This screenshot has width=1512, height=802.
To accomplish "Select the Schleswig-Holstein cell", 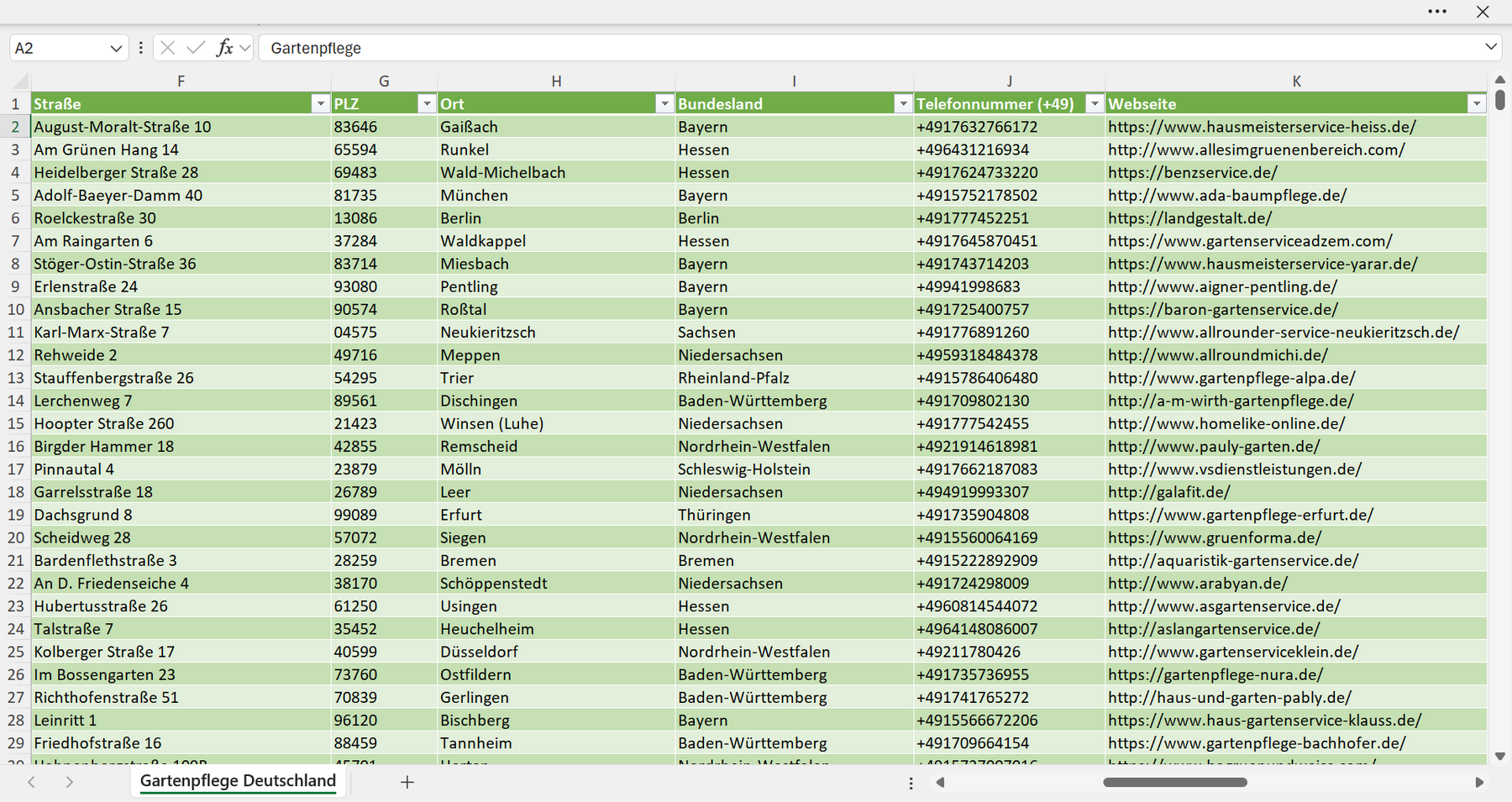I will [794, 469].
